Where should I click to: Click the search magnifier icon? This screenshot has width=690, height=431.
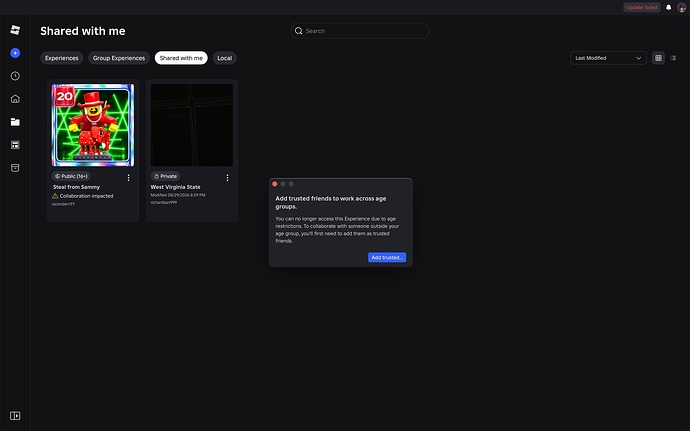coord(299,31)
